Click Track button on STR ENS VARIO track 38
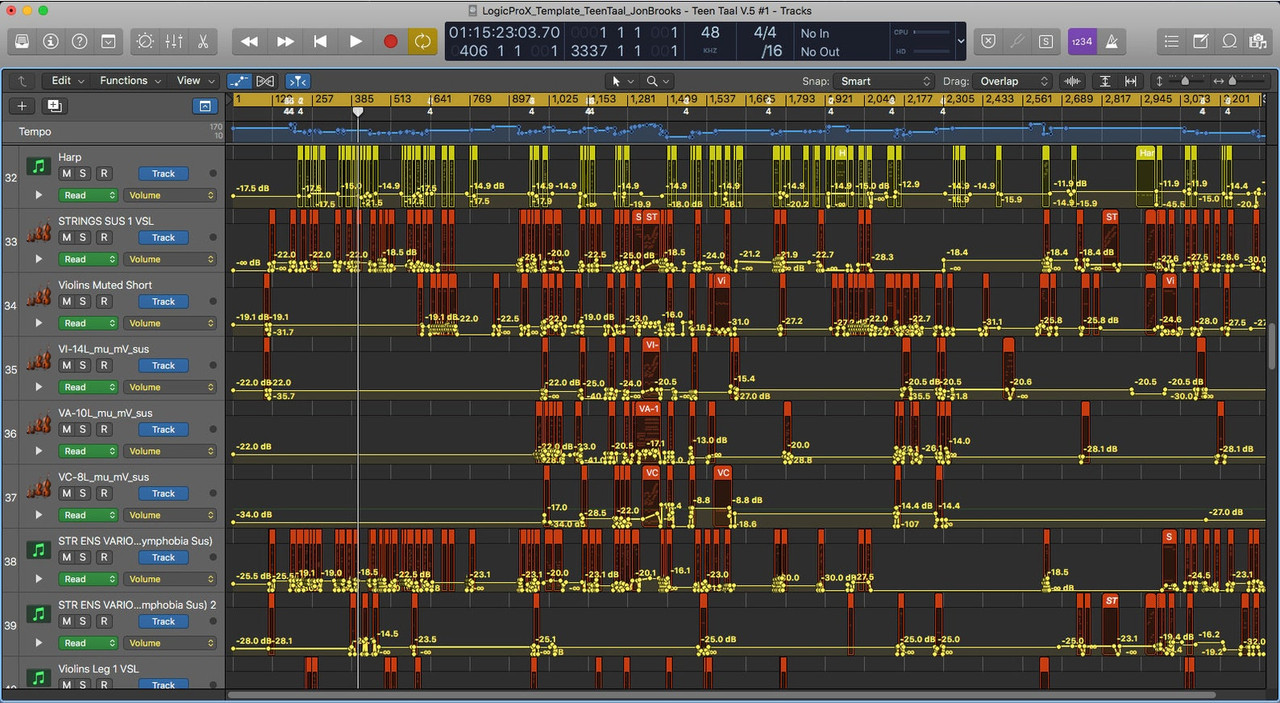The height and width of the screenshot is (703, 1280). tap(164, 558)
